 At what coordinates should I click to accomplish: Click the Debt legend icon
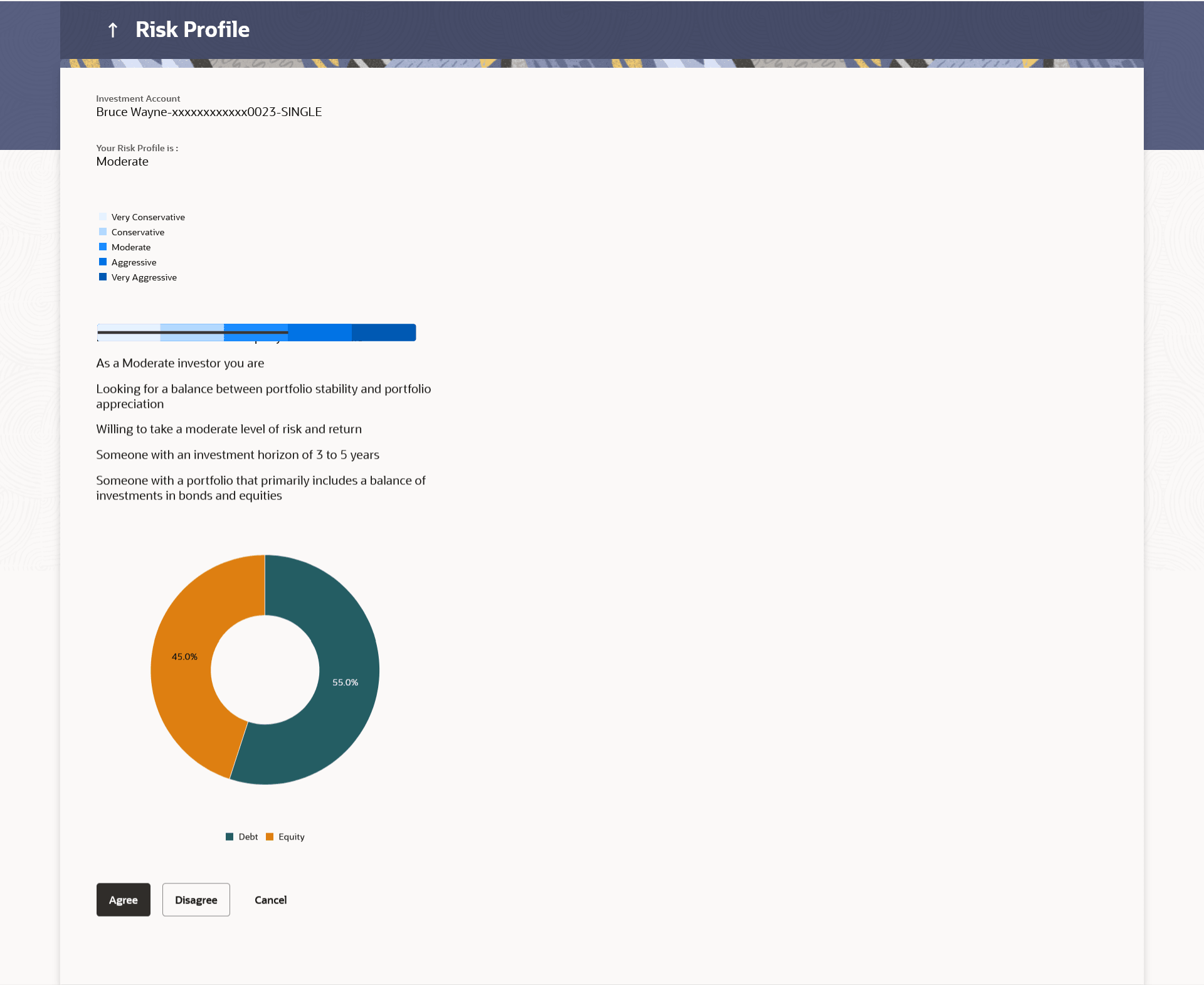(x=230, y=837)
